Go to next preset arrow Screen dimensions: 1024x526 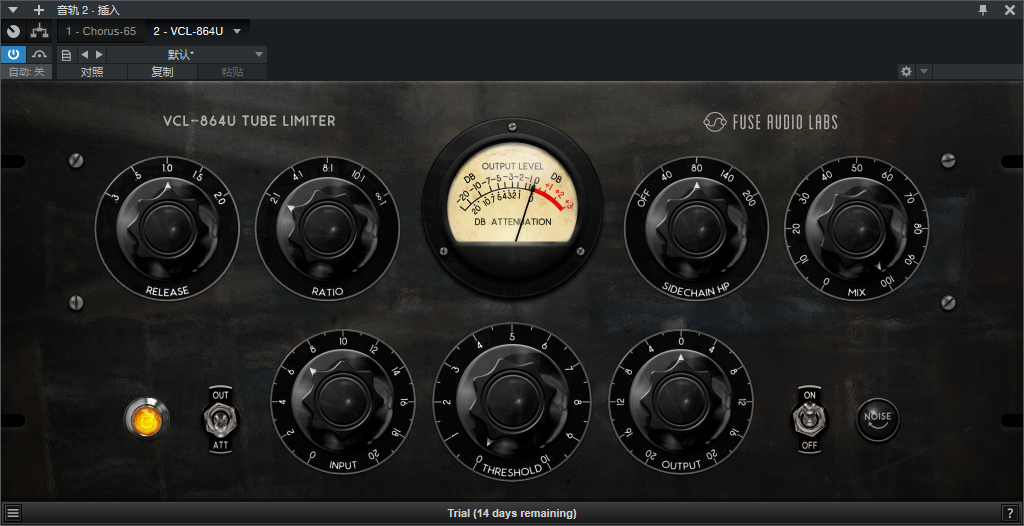tap(99, 55)
